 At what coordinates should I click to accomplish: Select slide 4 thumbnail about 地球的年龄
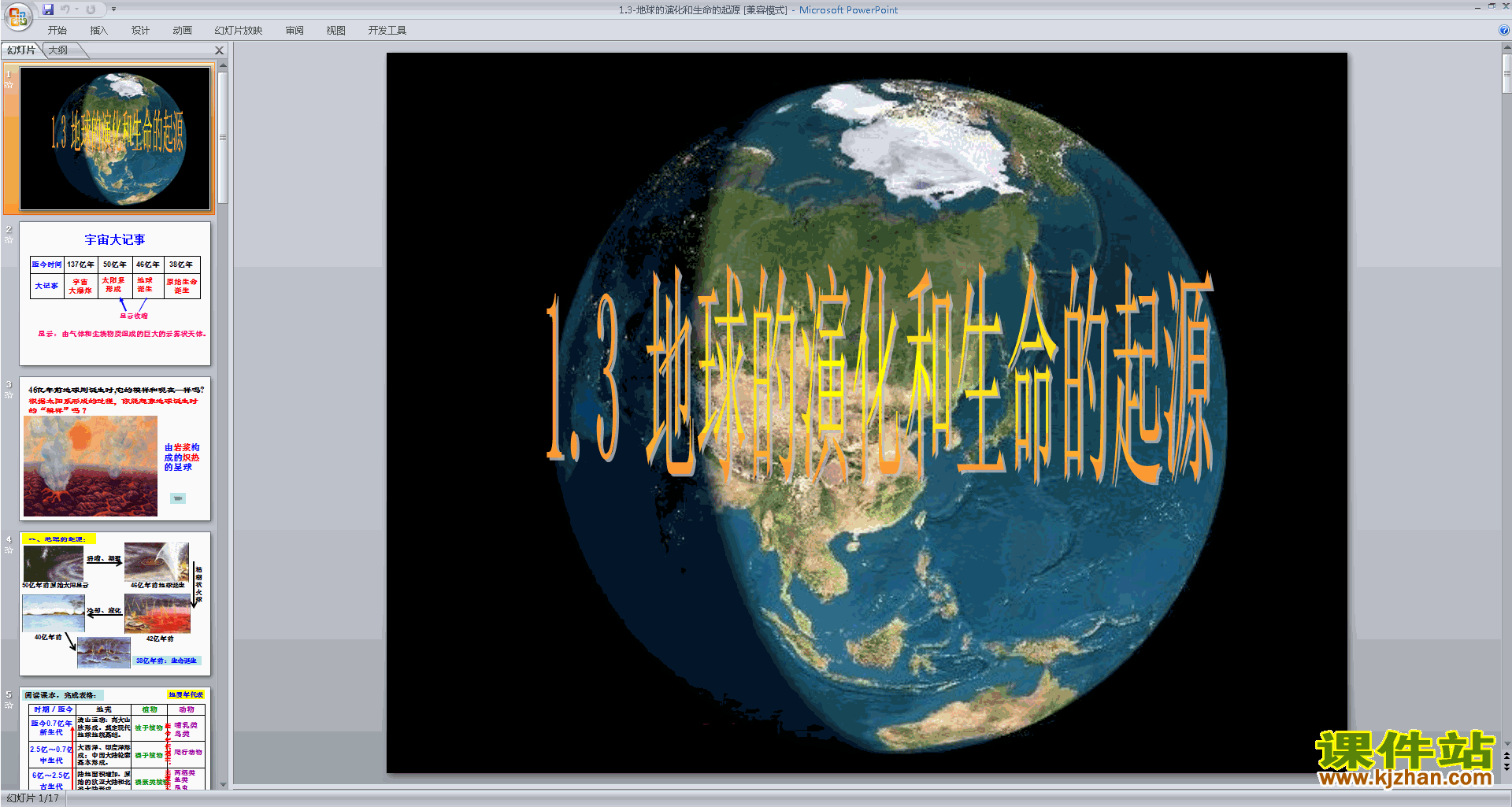(x=115, y=604)
